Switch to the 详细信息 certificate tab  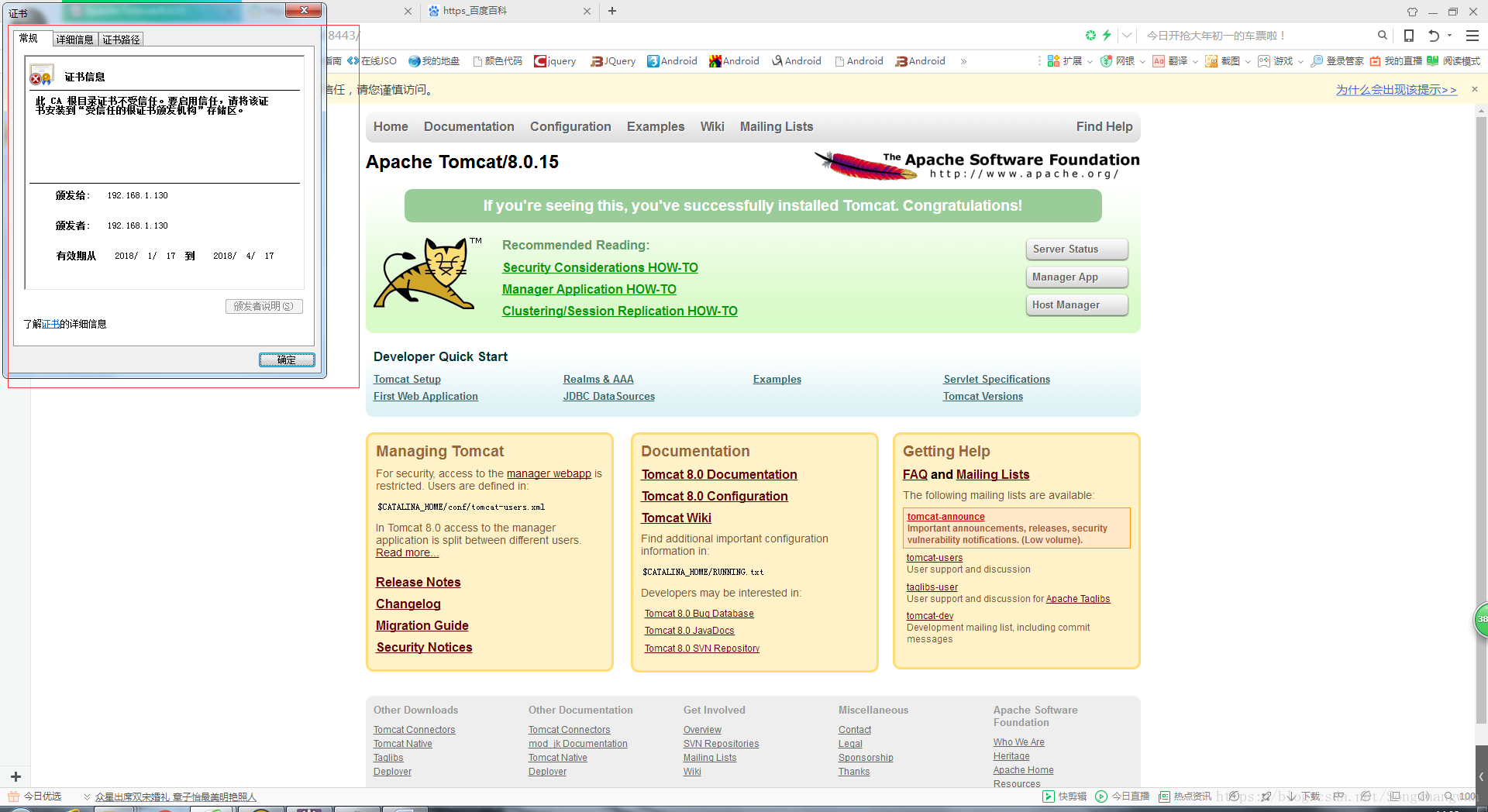(74, 40)
